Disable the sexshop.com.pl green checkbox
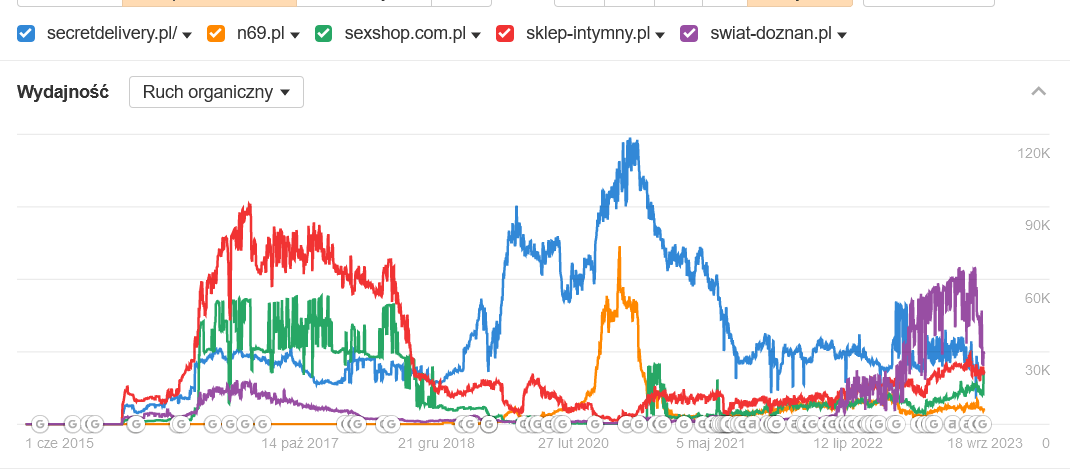This screenshot has height=470, width=1070. click(x=324, y=34)
